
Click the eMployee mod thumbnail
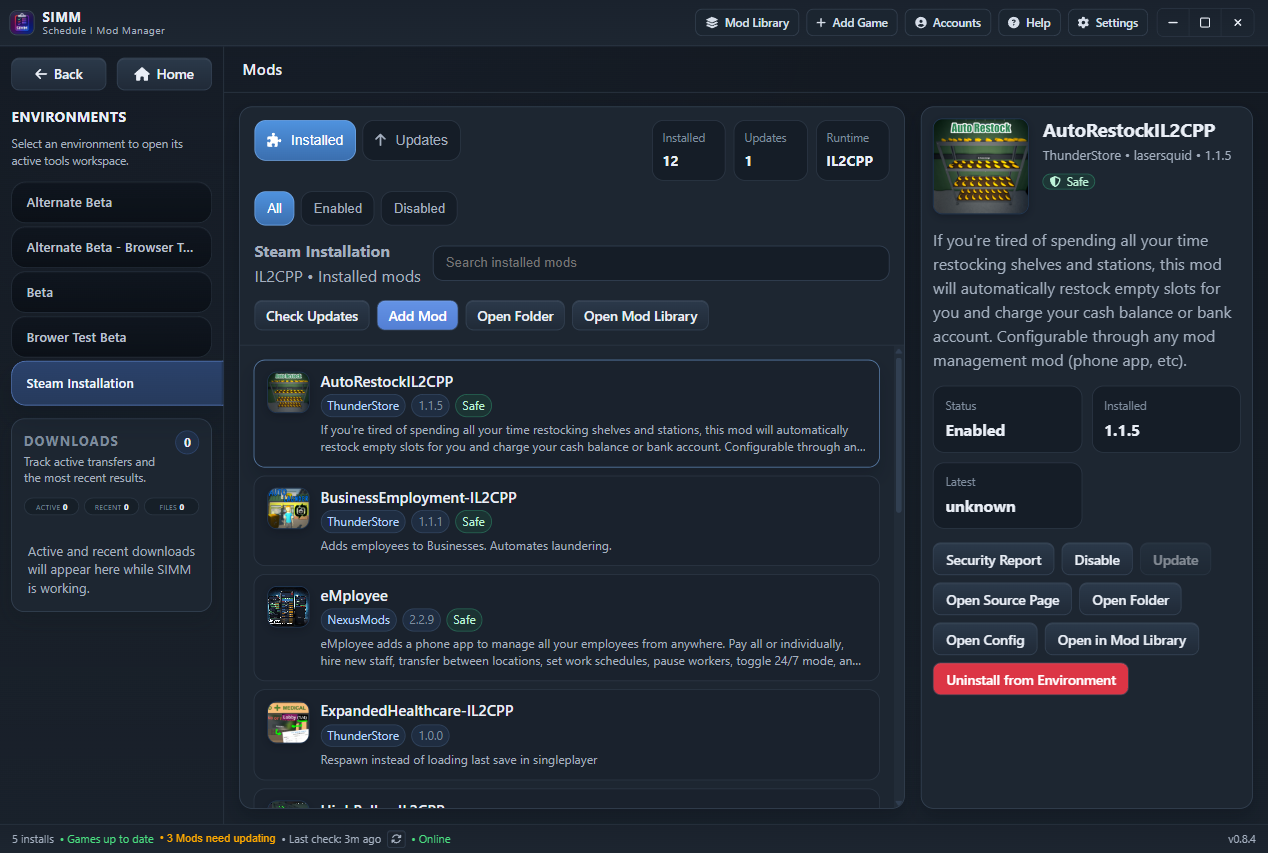coord(288,607)
